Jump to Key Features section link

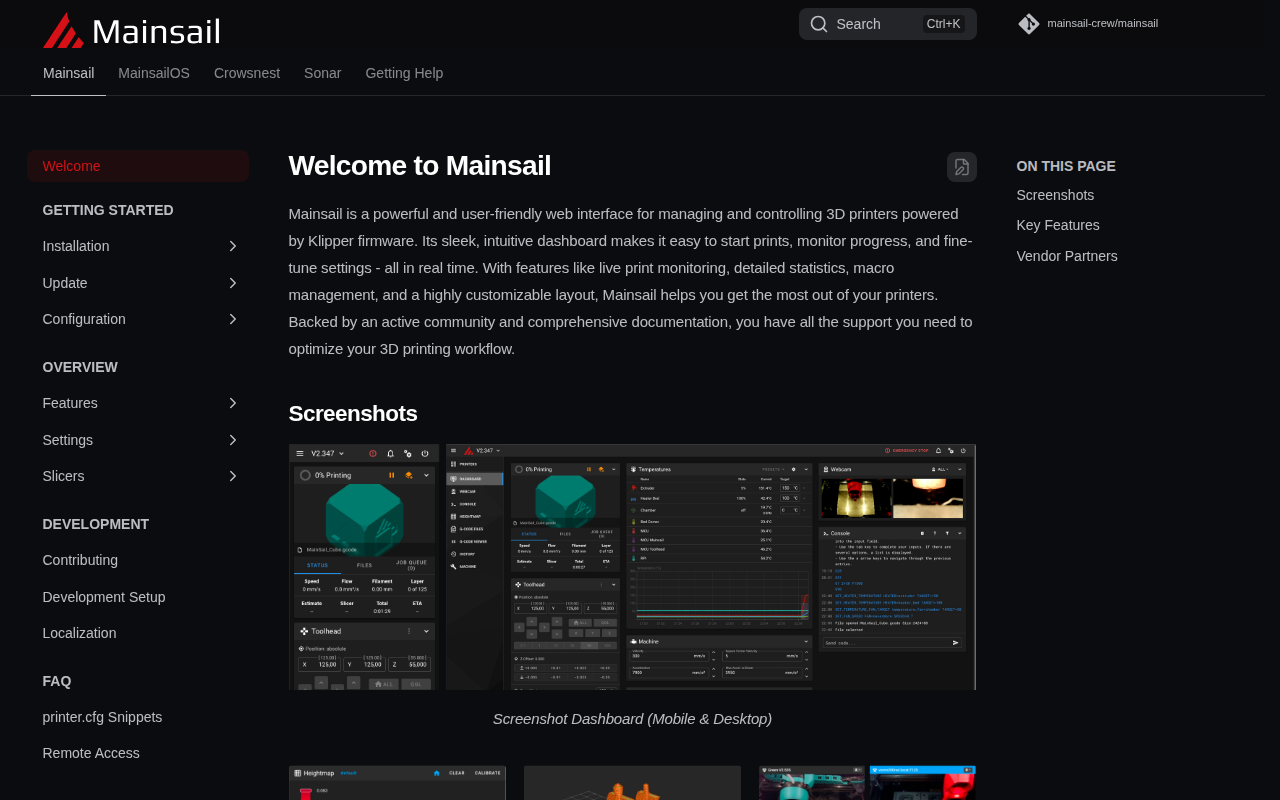click(1058, 225)
